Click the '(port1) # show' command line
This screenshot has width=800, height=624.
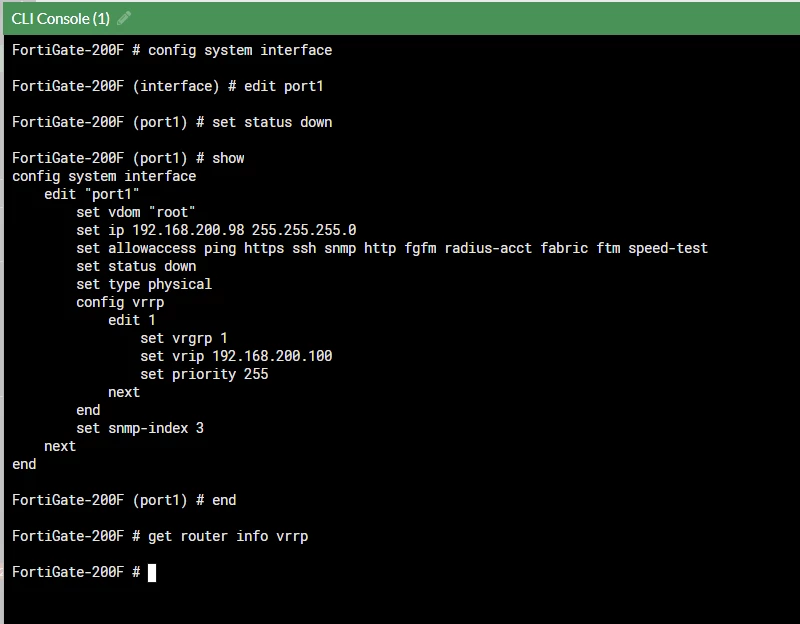coord(128,158)
